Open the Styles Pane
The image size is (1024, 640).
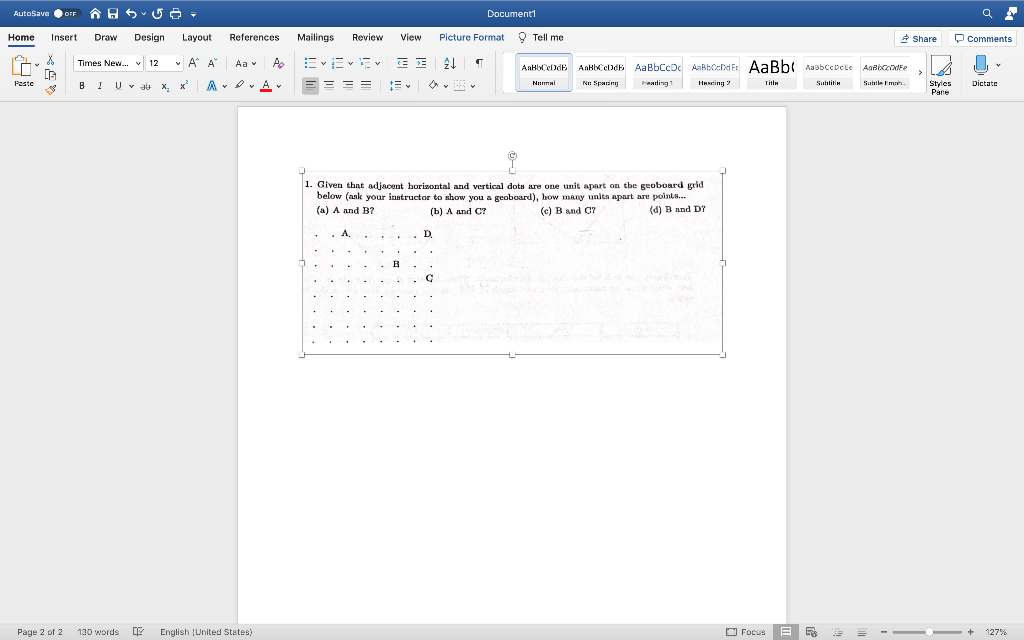coord(940,74)
